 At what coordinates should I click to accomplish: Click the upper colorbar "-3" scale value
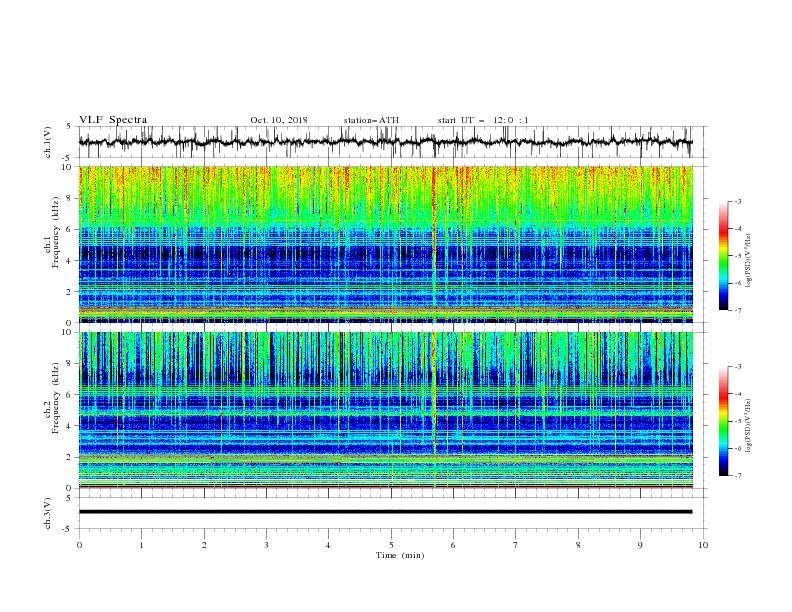pyautogui.click(x=737, y=201)
